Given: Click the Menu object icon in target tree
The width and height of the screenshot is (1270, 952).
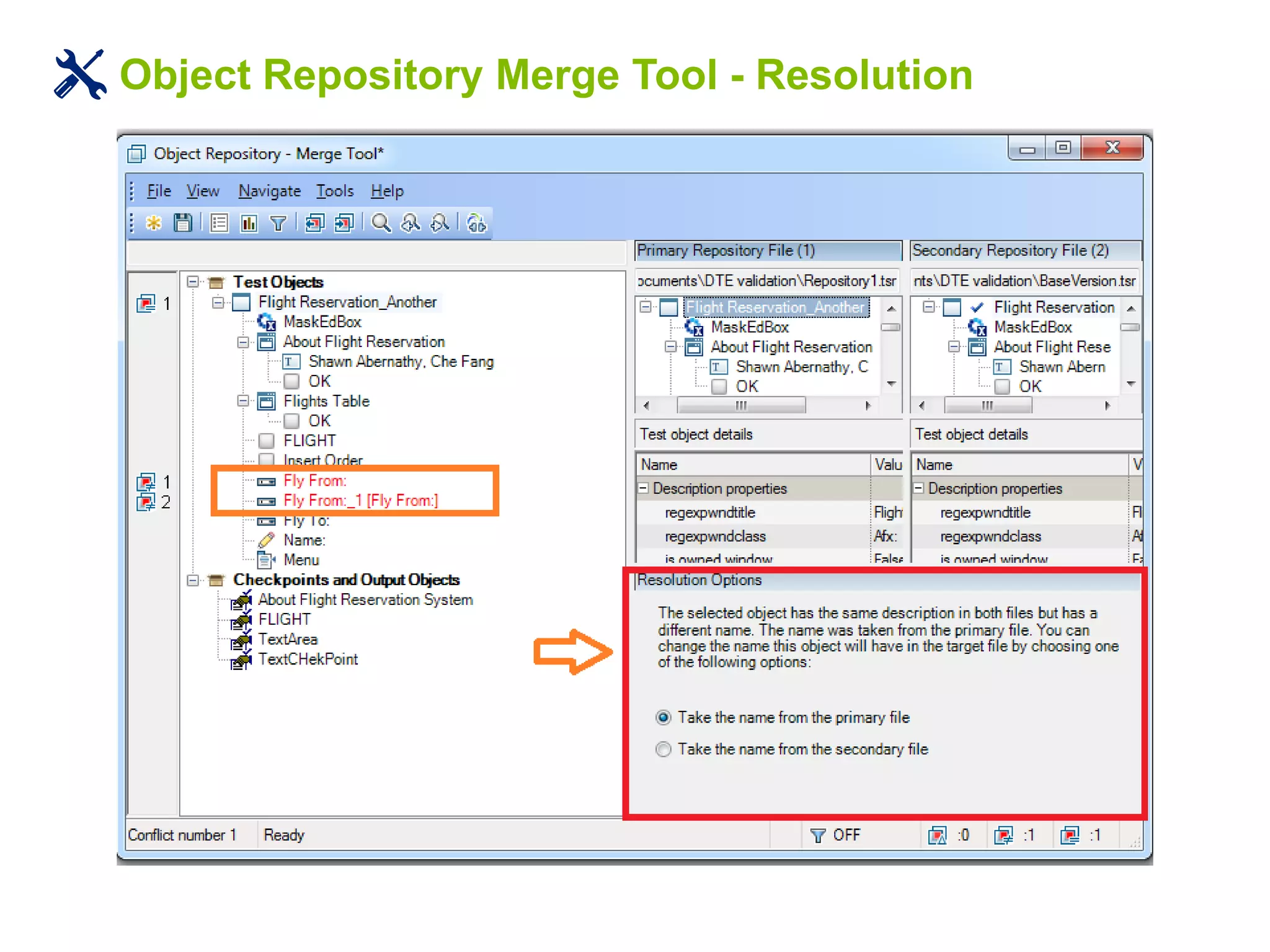Looking at the screenshot, I should [x=267, y=560].
